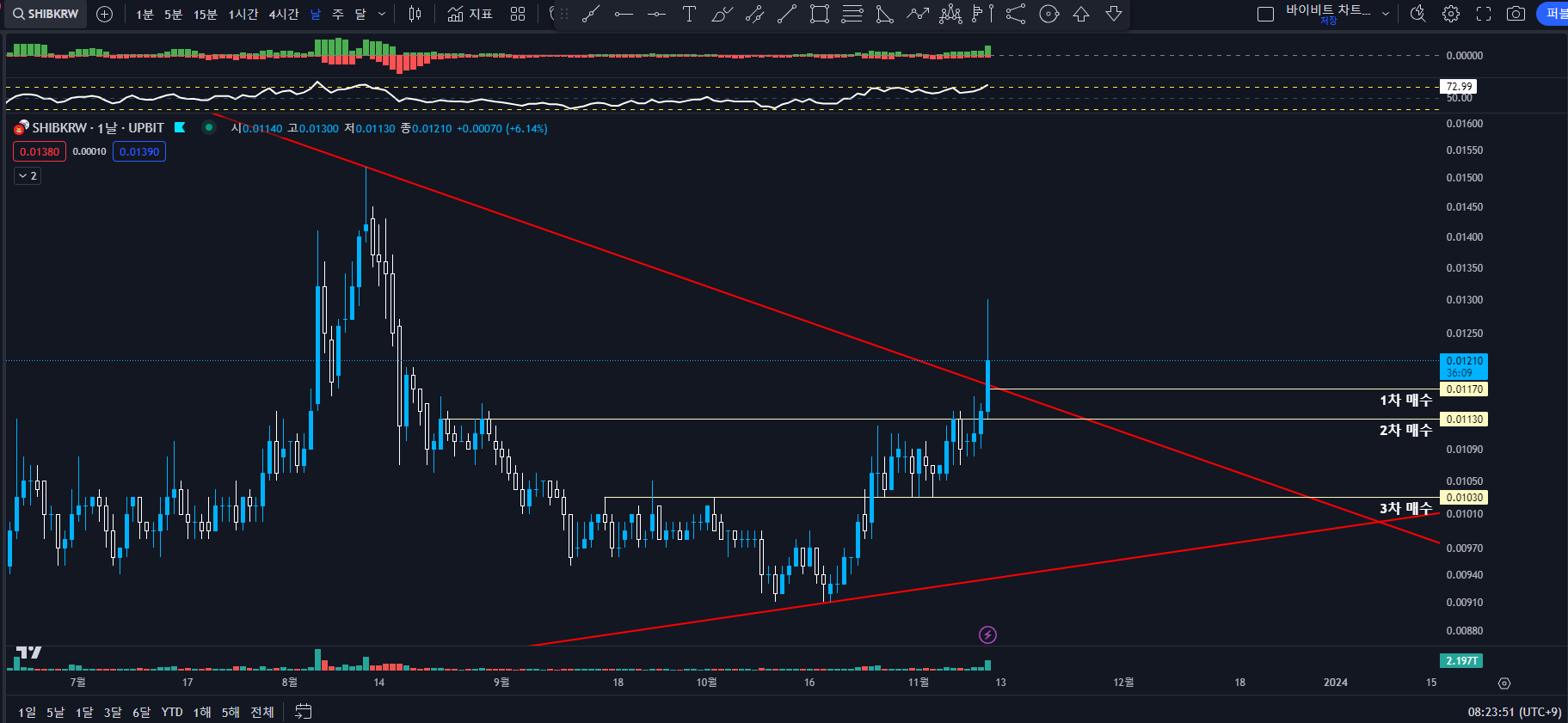Select the Fibonacci retracement lines tool
Image resolution: width=1568 pixels, height=723 pixels.
click(852, 14)
